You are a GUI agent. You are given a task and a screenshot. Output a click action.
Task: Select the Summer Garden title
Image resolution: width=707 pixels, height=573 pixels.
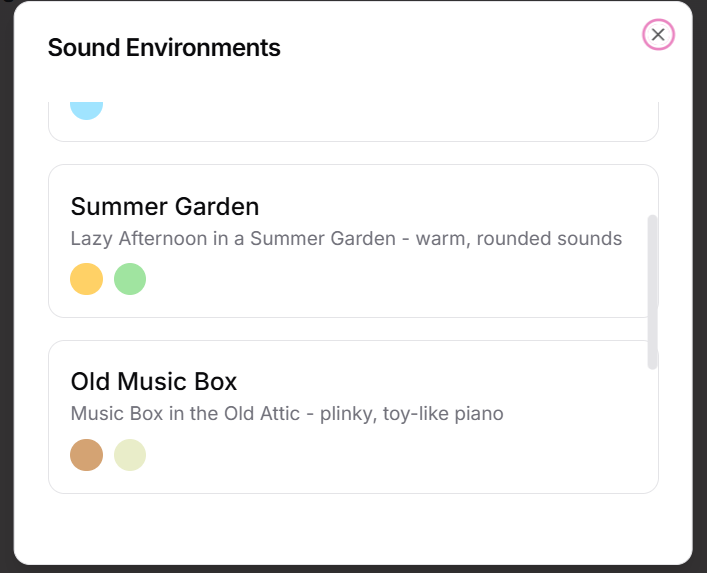[x=165, y=207]
